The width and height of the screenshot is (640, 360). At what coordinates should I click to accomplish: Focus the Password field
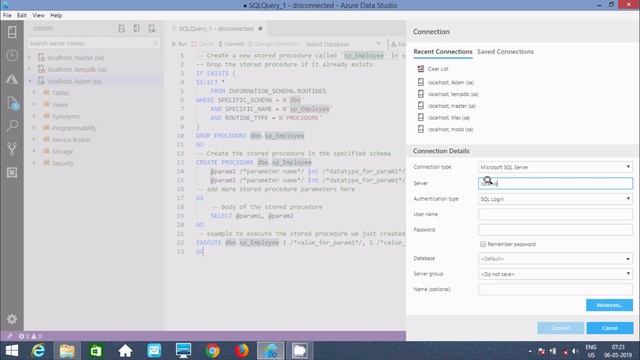(x=555, y=230)
